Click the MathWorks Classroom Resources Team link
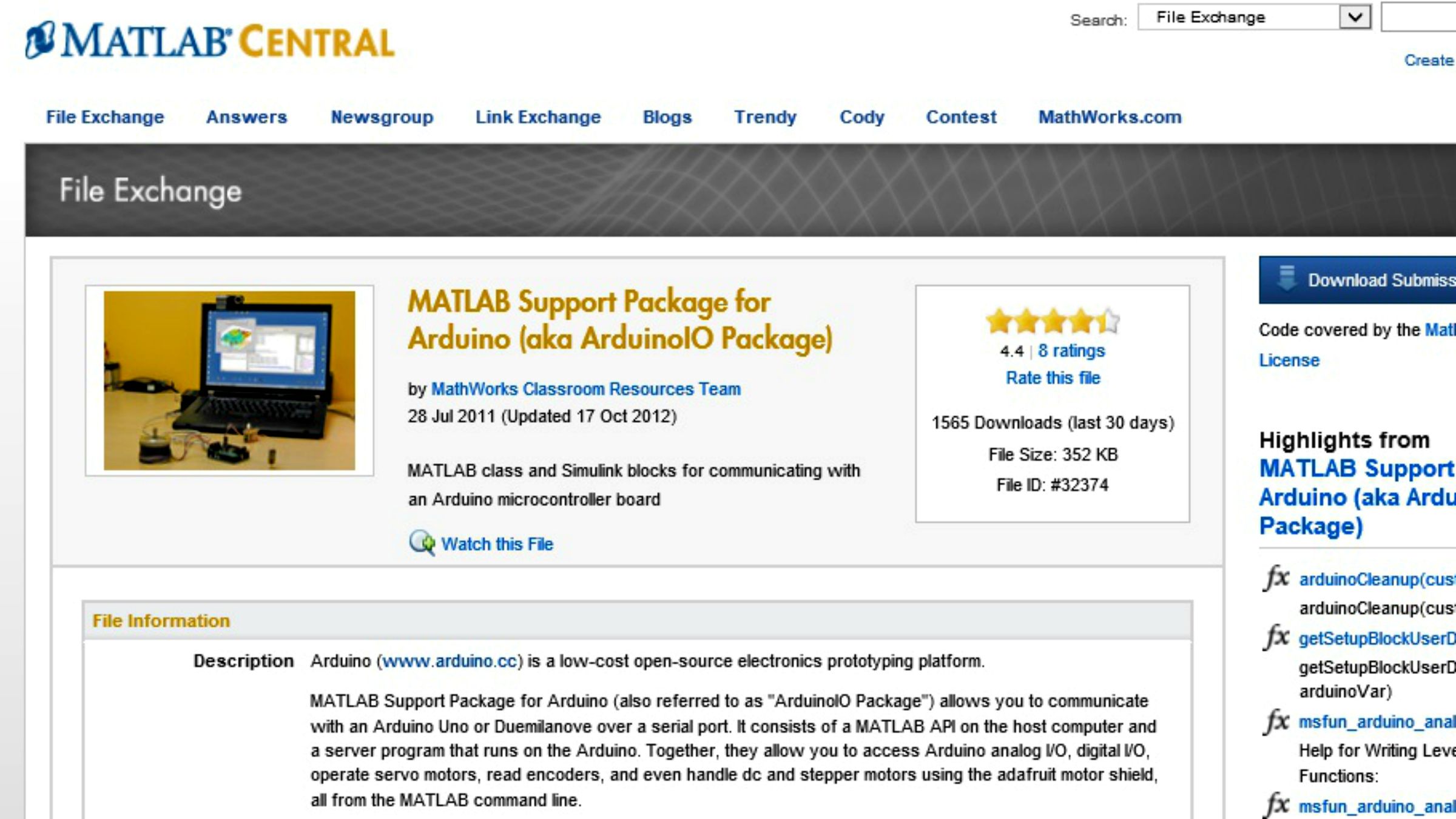Image resolution: width=1456 pixels, height=819 pixels. (x=585, y=389)
